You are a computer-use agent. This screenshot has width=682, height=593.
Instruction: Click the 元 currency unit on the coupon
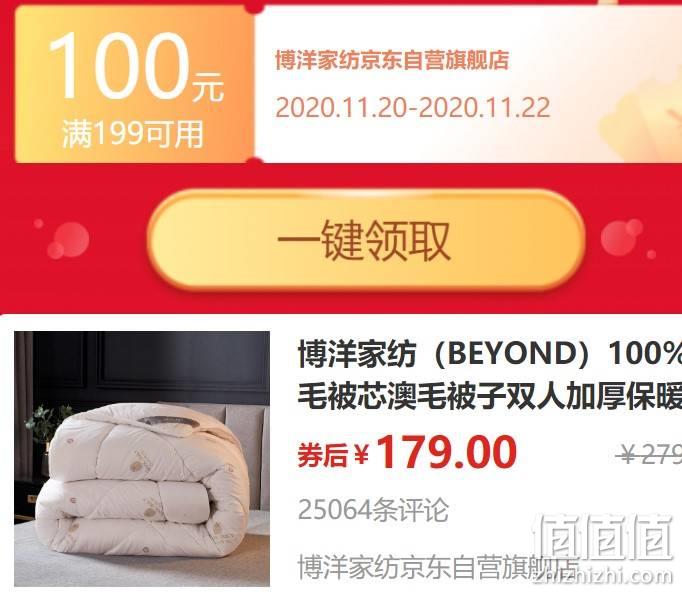[x=208, y=87]
